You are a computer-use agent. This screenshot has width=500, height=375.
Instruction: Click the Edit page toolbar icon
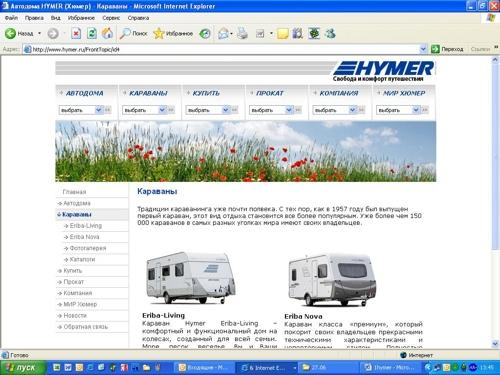[x=260, y=33]
